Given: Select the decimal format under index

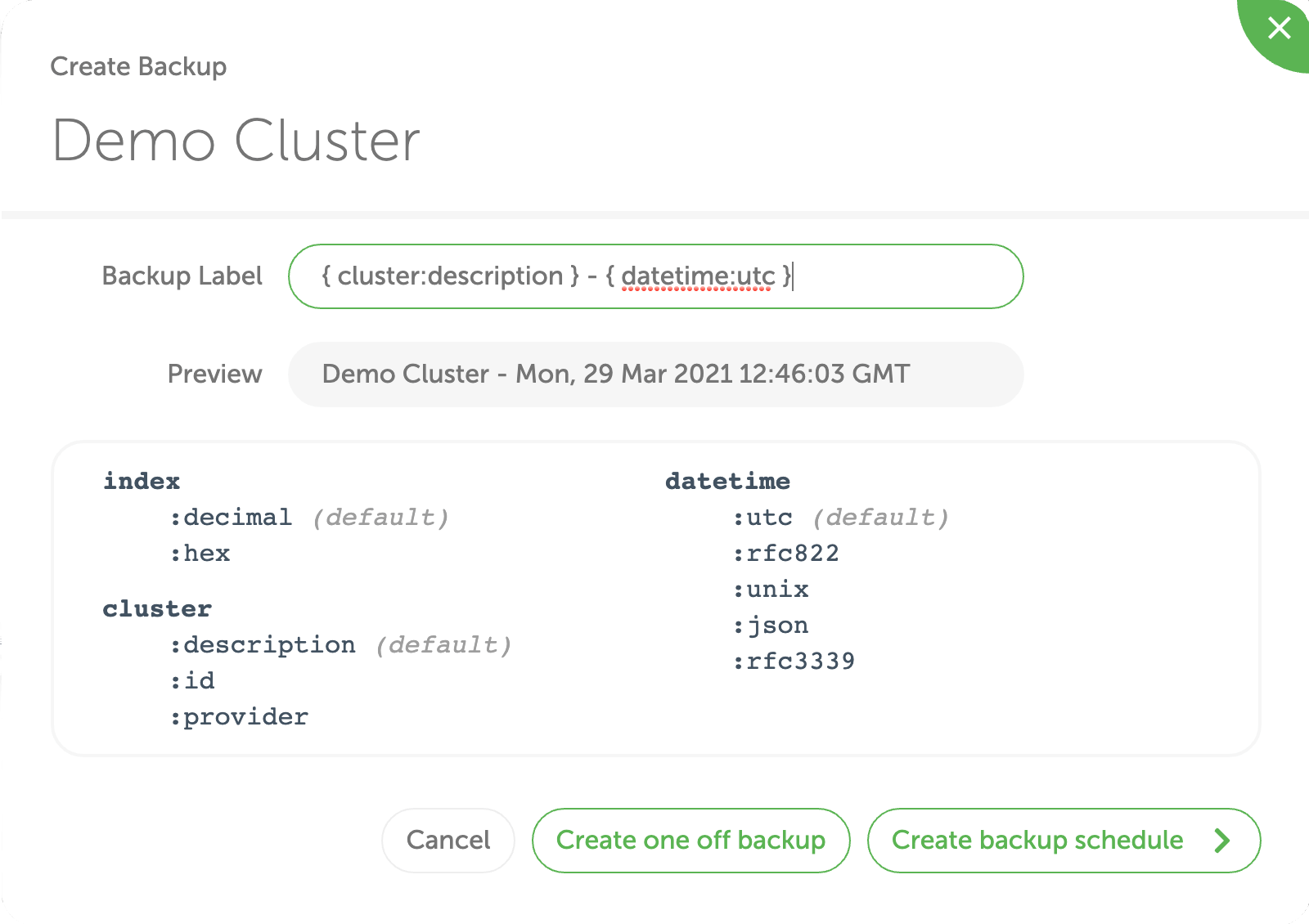Looking at the screenshot, I should point(232,517).
